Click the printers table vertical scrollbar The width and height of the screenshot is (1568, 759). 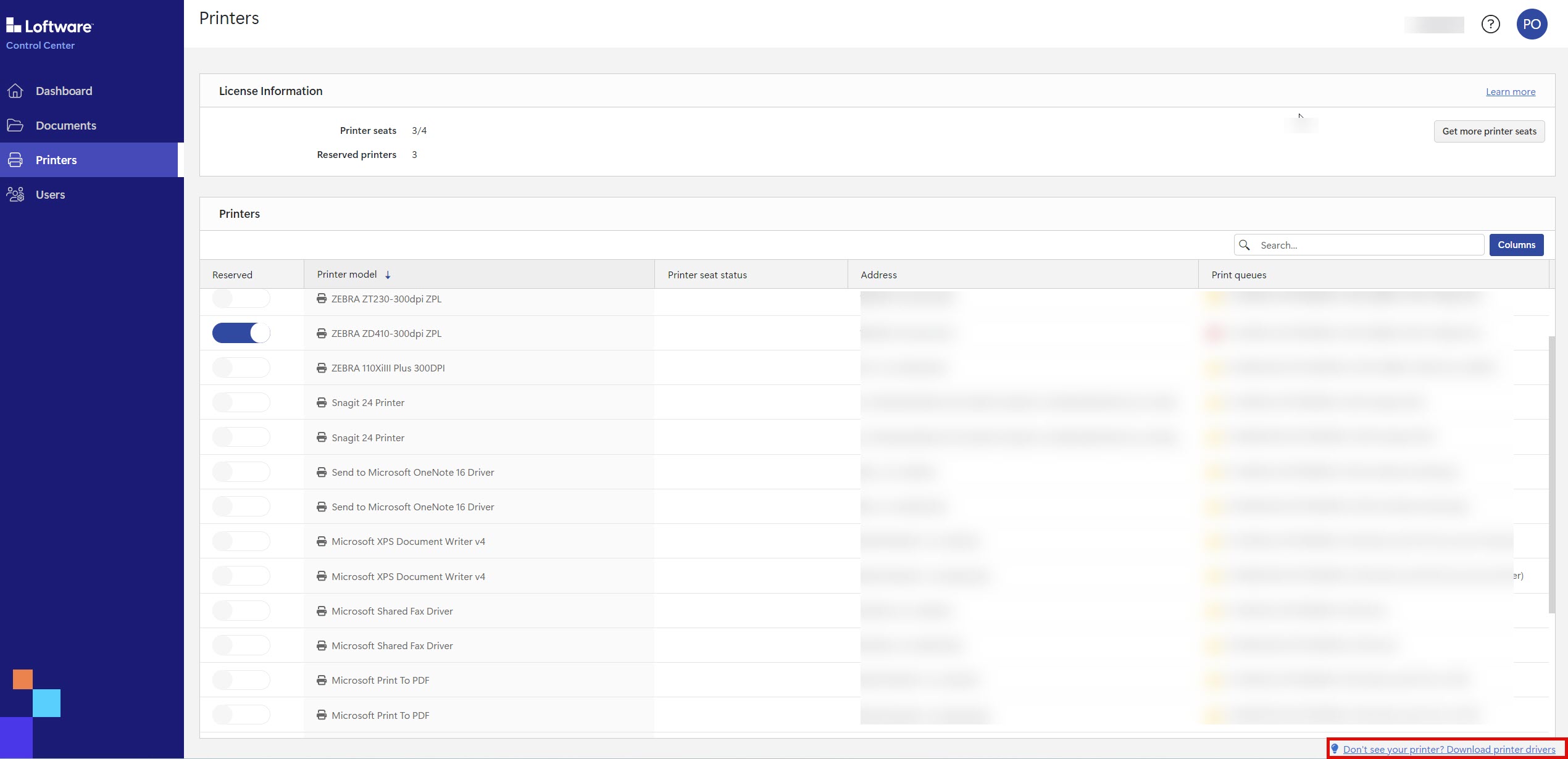[1551, 475]
